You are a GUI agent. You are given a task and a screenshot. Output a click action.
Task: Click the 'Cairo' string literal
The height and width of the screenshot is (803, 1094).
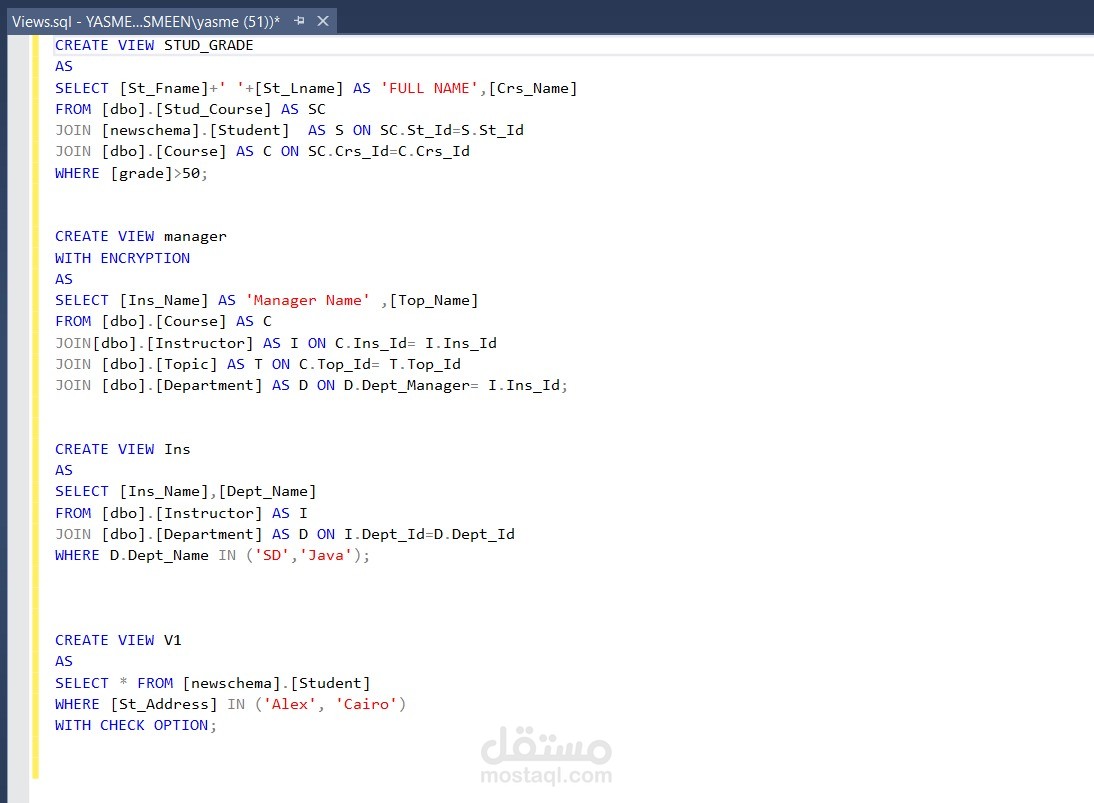pyautogui.click(x=366, y=704)
